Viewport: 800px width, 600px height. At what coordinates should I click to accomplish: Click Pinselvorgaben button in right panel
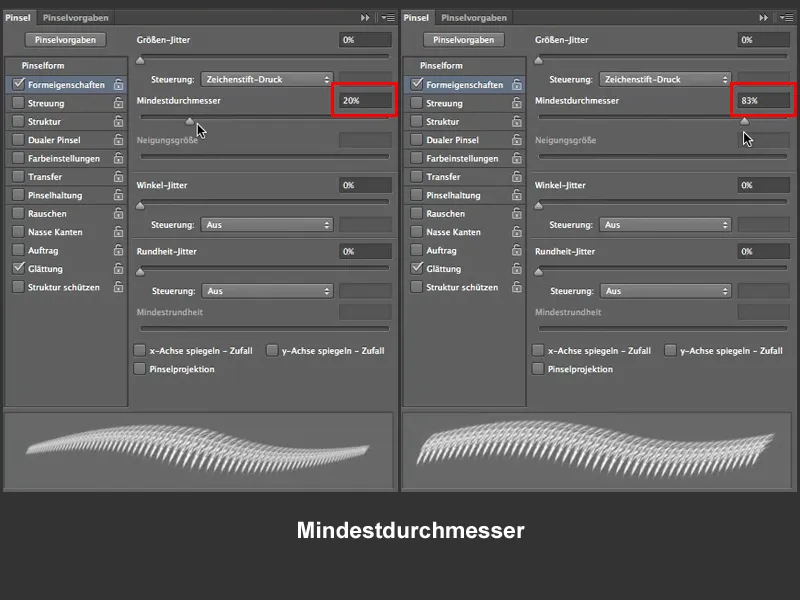[x=464, y=40]
